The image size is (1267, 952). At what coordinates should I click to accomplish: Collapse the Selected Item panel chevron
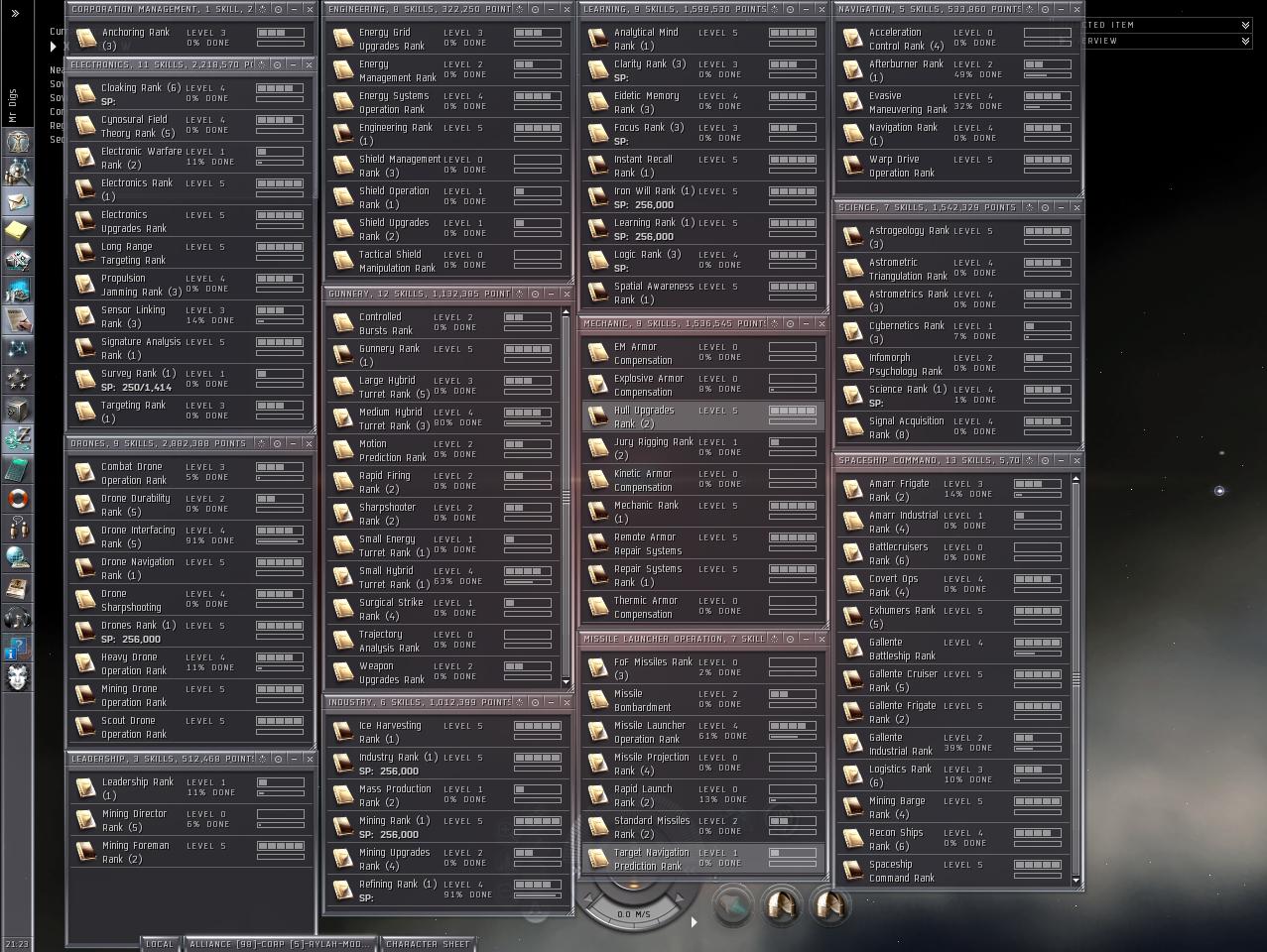tap(1245, 25)
